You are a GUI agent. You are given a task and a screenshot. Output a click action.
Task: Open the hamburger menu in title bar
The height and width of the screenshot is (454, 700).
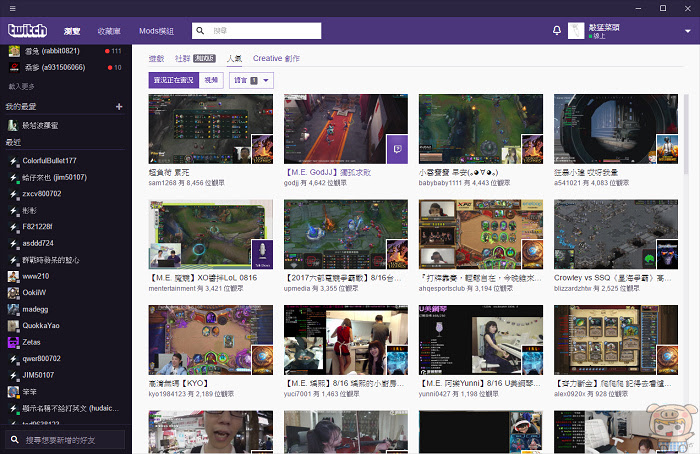point(12,8)
